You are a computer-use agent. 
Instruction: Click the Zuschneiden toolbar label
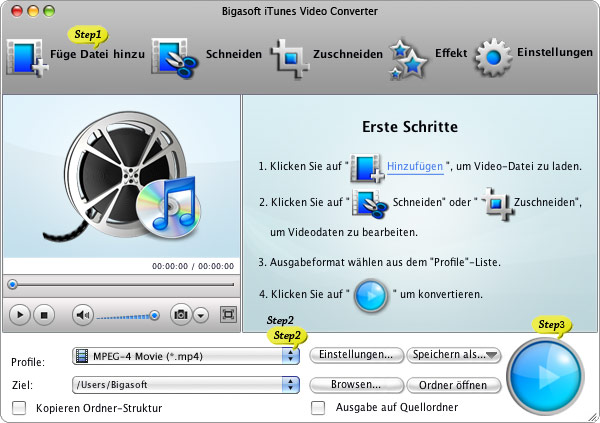tap(348, 54)
